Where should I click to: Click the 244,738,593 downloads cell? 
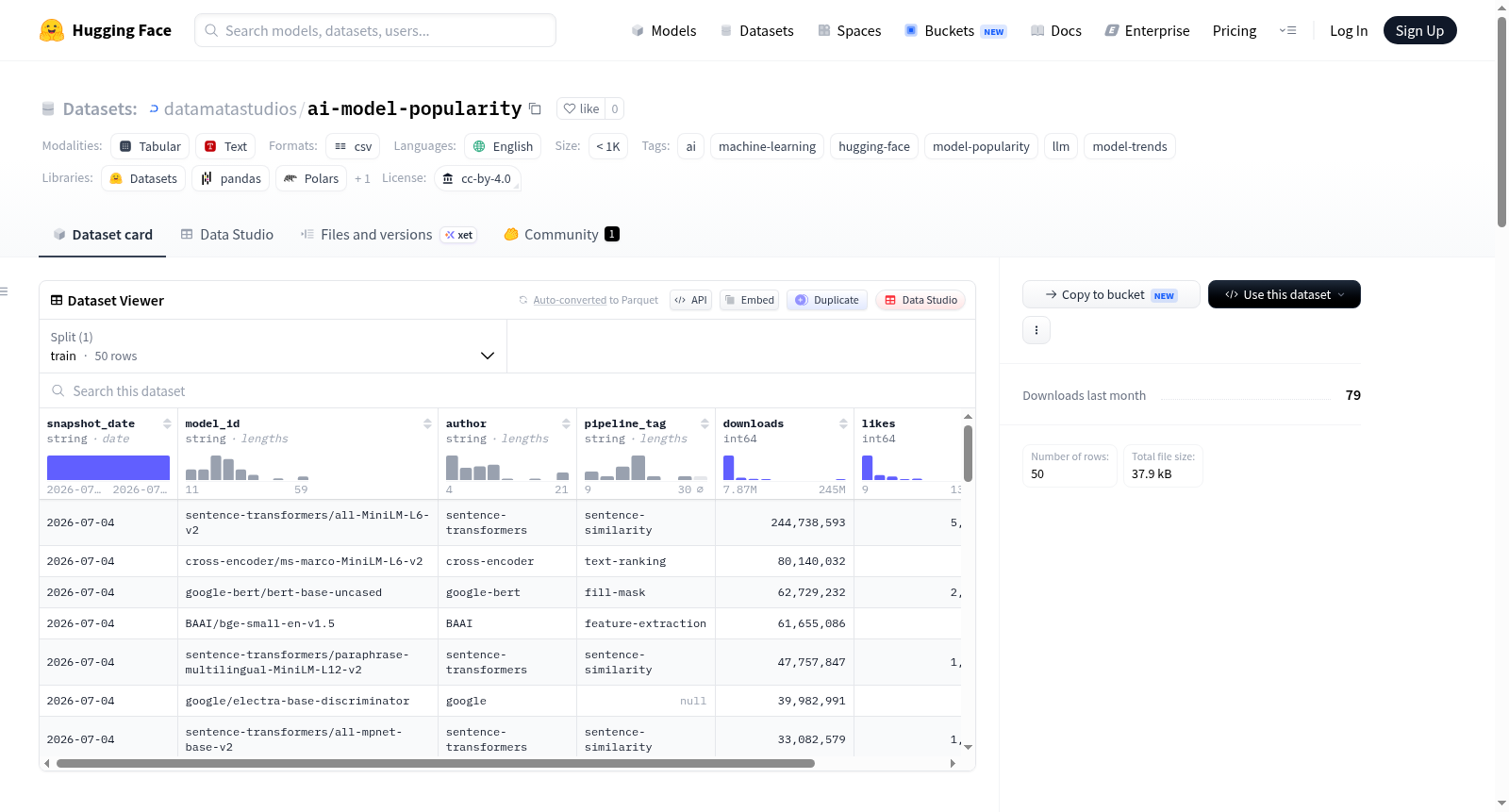pyautogui.click(x=785, y=522)
